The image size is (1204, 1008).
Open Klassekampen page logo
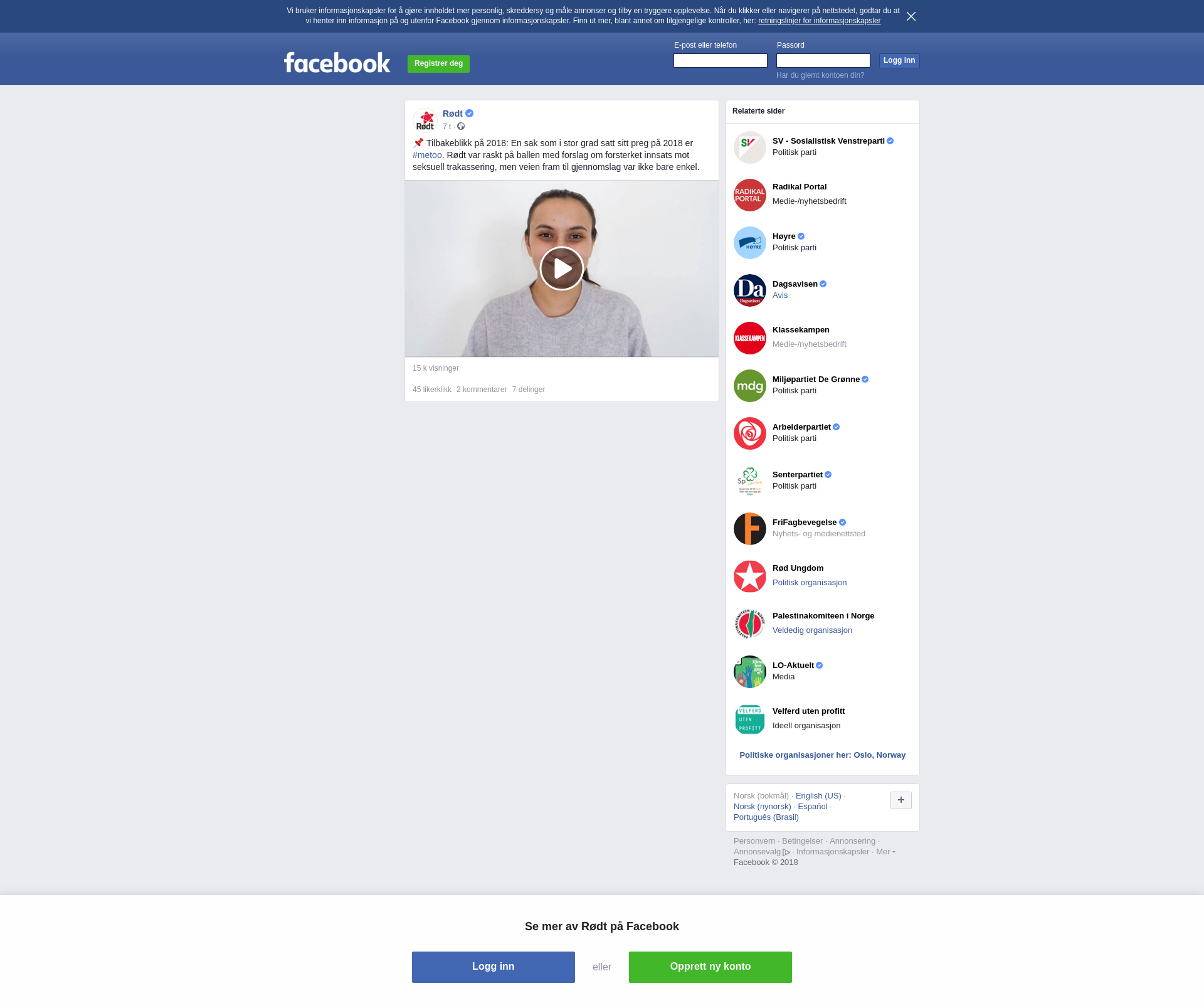coord(750,338)
